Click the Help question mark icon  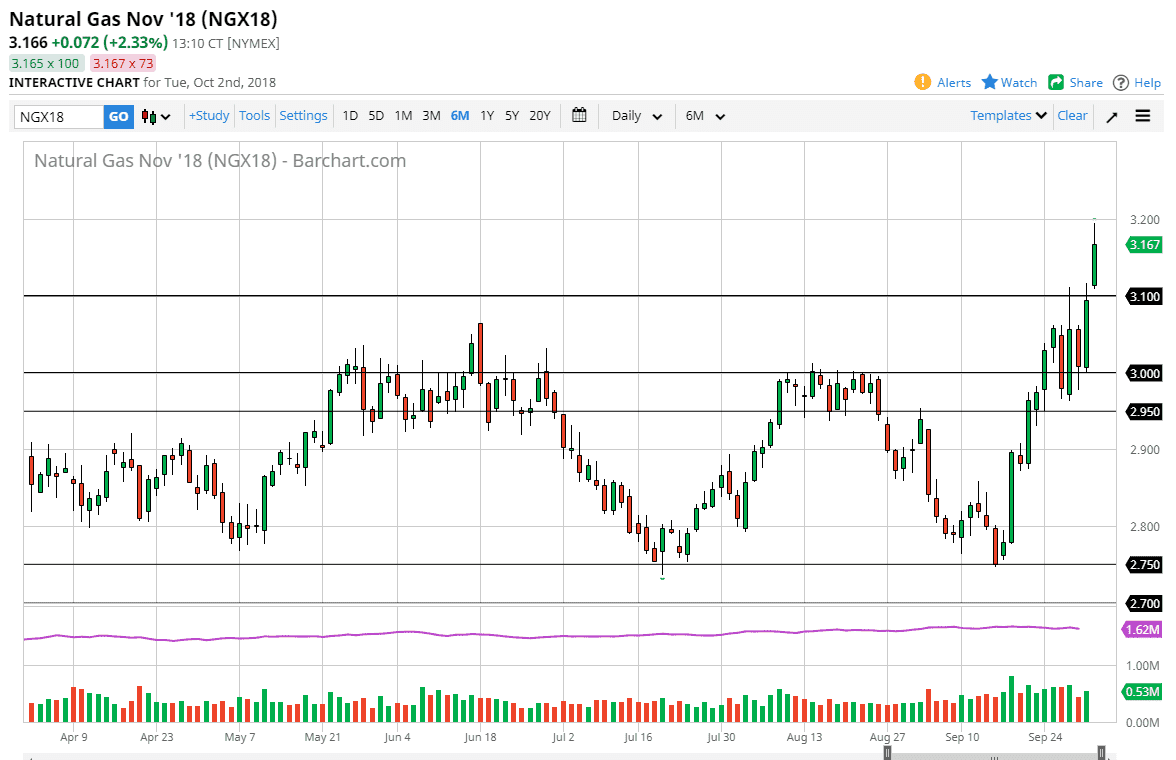click(x=1120, y=83)
